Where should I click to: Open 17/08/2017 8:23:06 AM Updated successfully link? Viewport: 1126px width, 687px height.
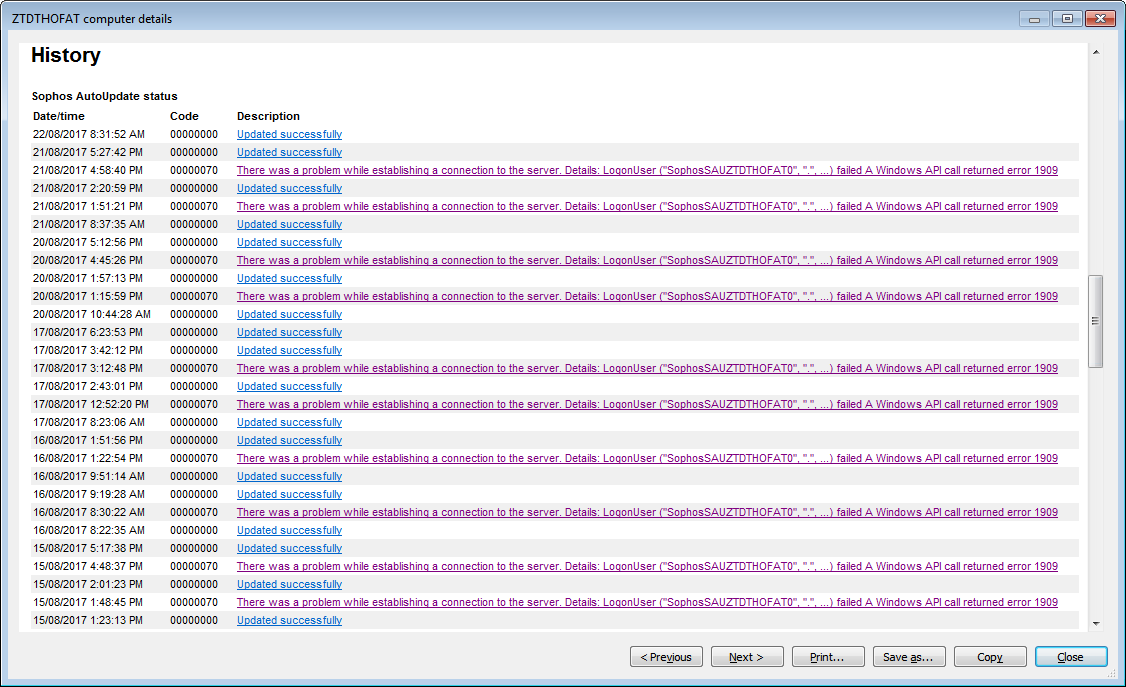289,422
